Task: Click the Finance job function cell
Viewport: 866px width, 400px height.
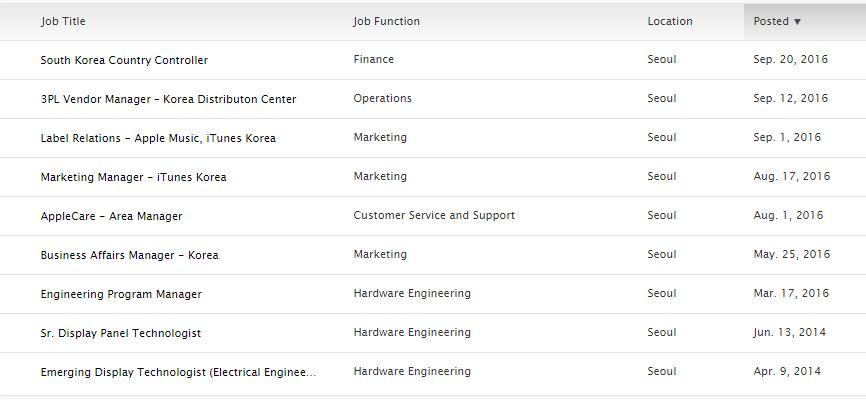Action: coord(373,59)
